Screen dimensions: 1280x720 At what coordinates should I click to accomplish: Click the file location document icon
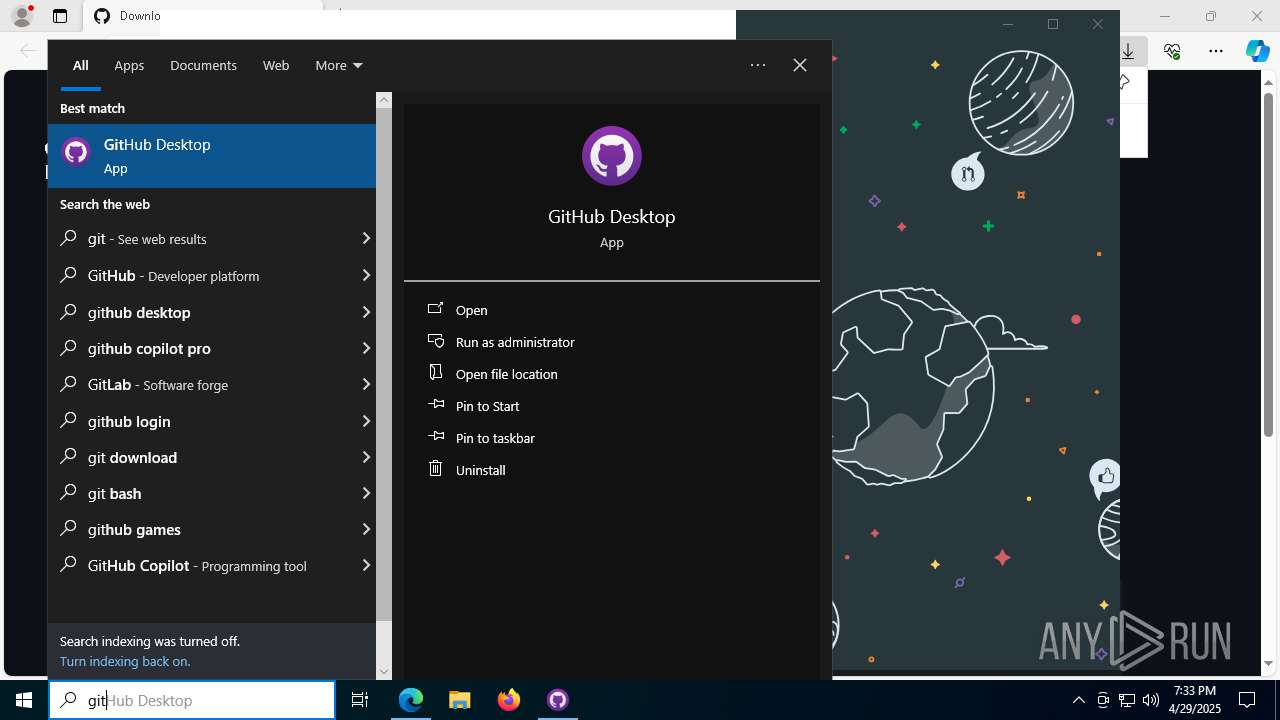[x=435, y=372]
